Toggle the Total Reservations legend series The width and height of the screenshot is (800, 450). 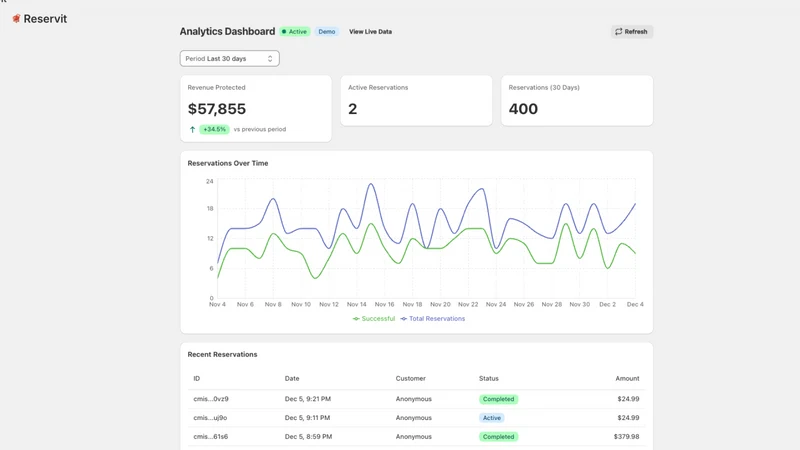point(433,319)
